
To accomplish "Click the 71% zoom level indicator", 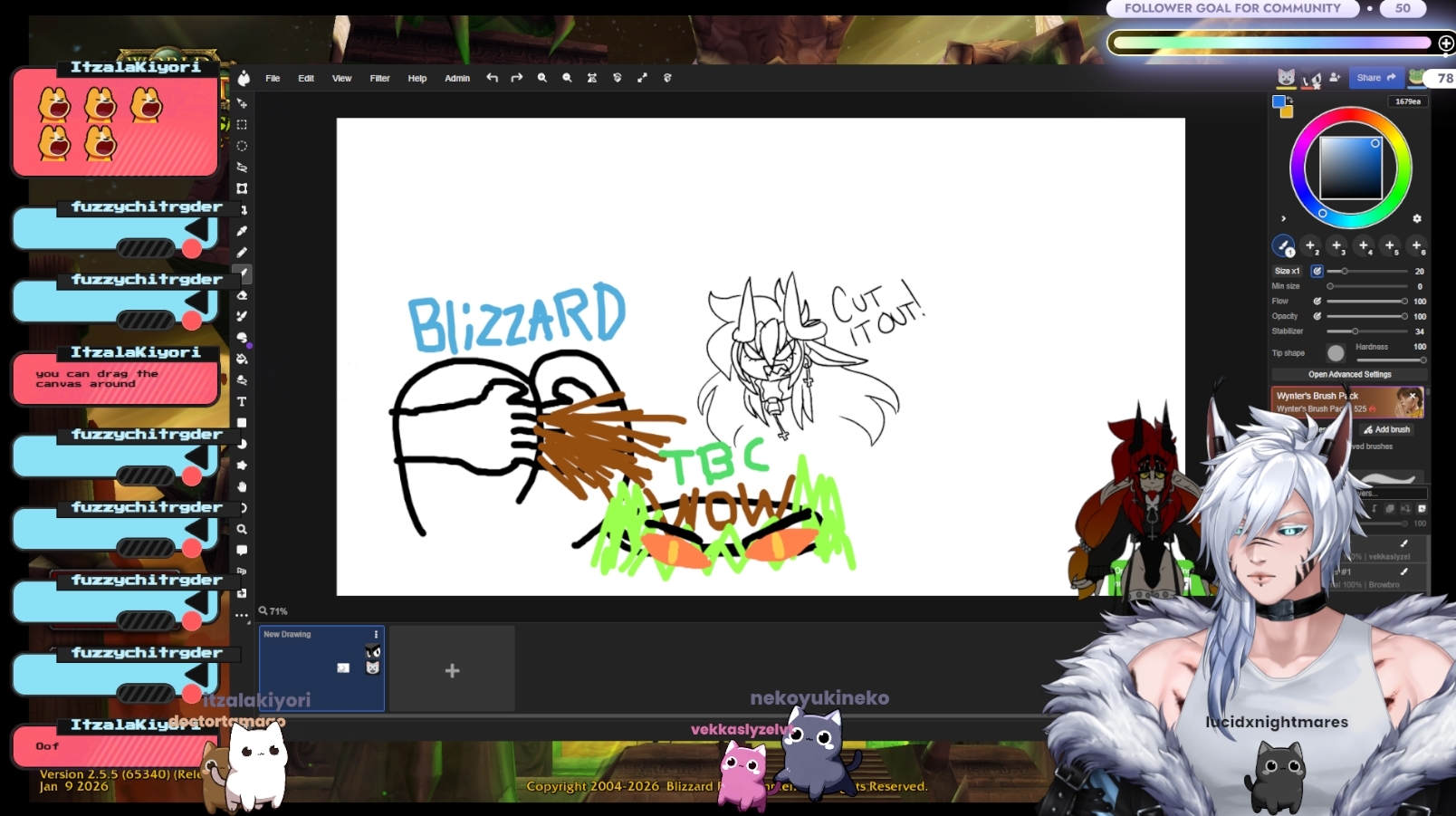I will 273,611.
